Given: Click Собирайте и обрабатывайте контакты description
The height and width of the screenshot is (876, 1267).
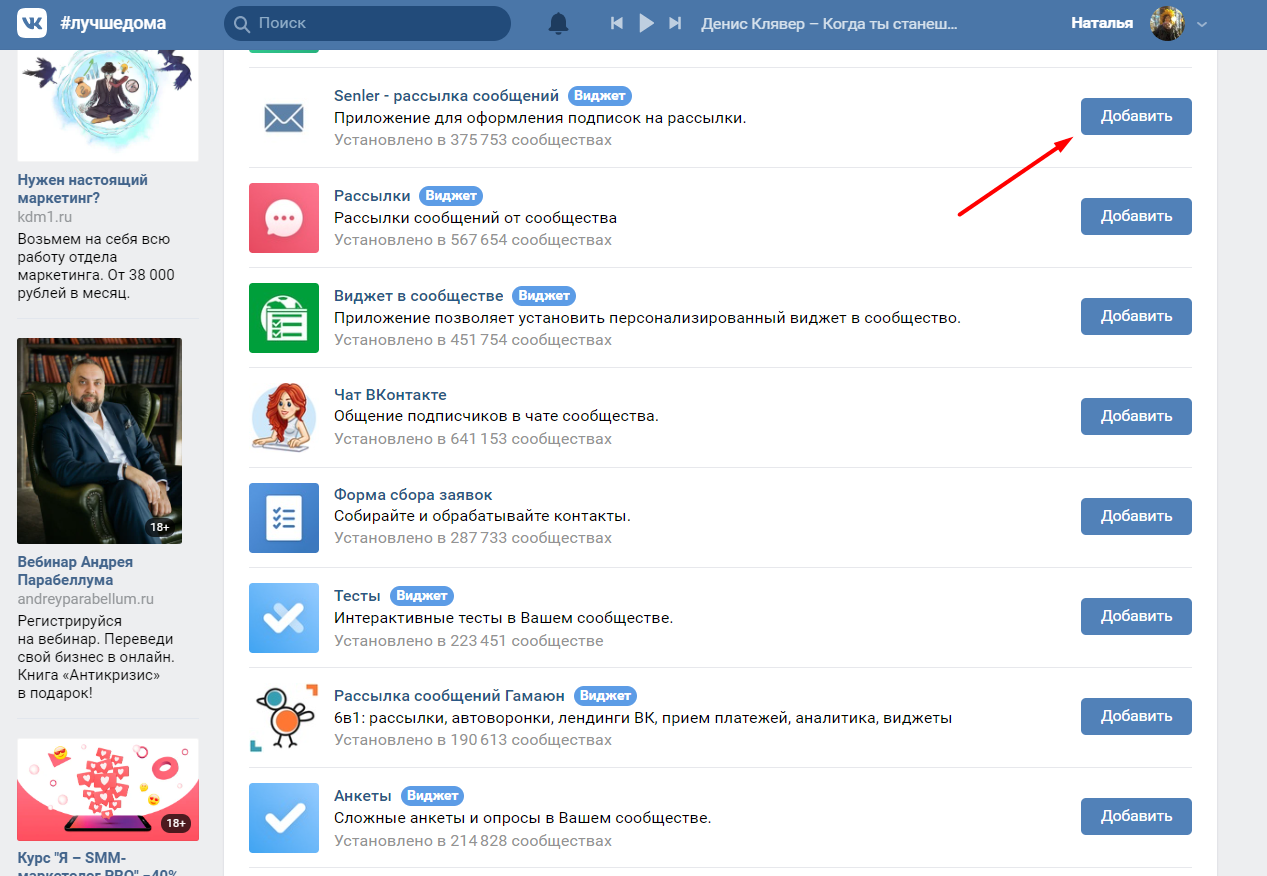Looking at the screenshot, I should [x=482, y=516].
